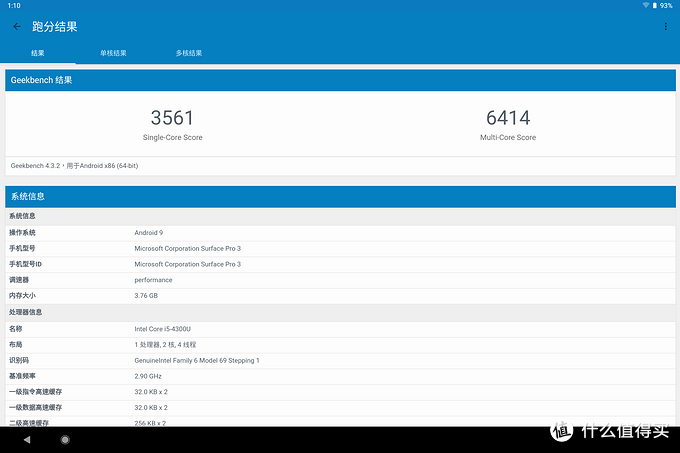Select the GenuineIntel Family 6 identifier
This screenshot has height=453, width=680.
pos(196,360)
